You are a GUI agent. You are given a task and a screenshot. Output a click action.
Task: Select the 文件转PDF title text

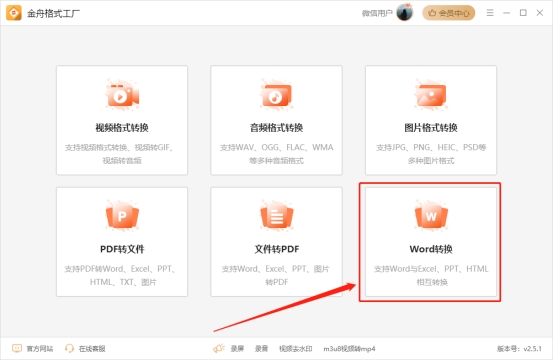277,249
